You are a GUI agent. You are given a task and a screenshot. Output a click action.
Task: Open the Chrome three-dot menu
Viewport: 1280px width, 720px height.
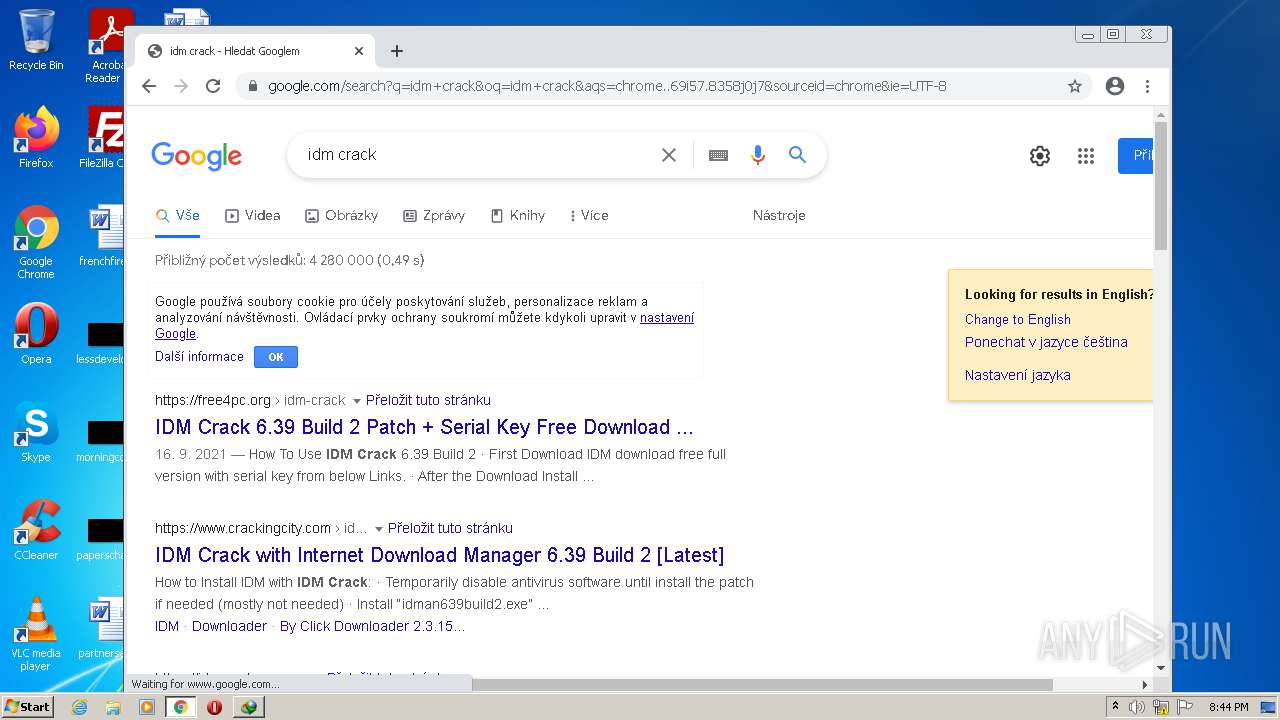(1147, 86)
